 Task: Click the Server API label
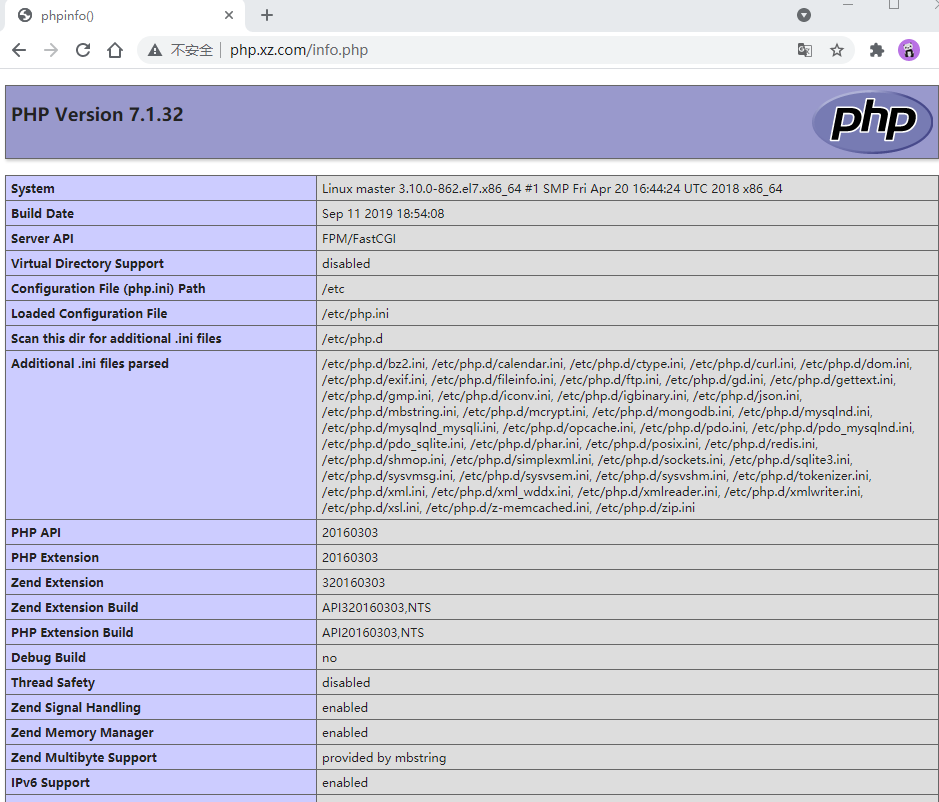tap(43, 239)
